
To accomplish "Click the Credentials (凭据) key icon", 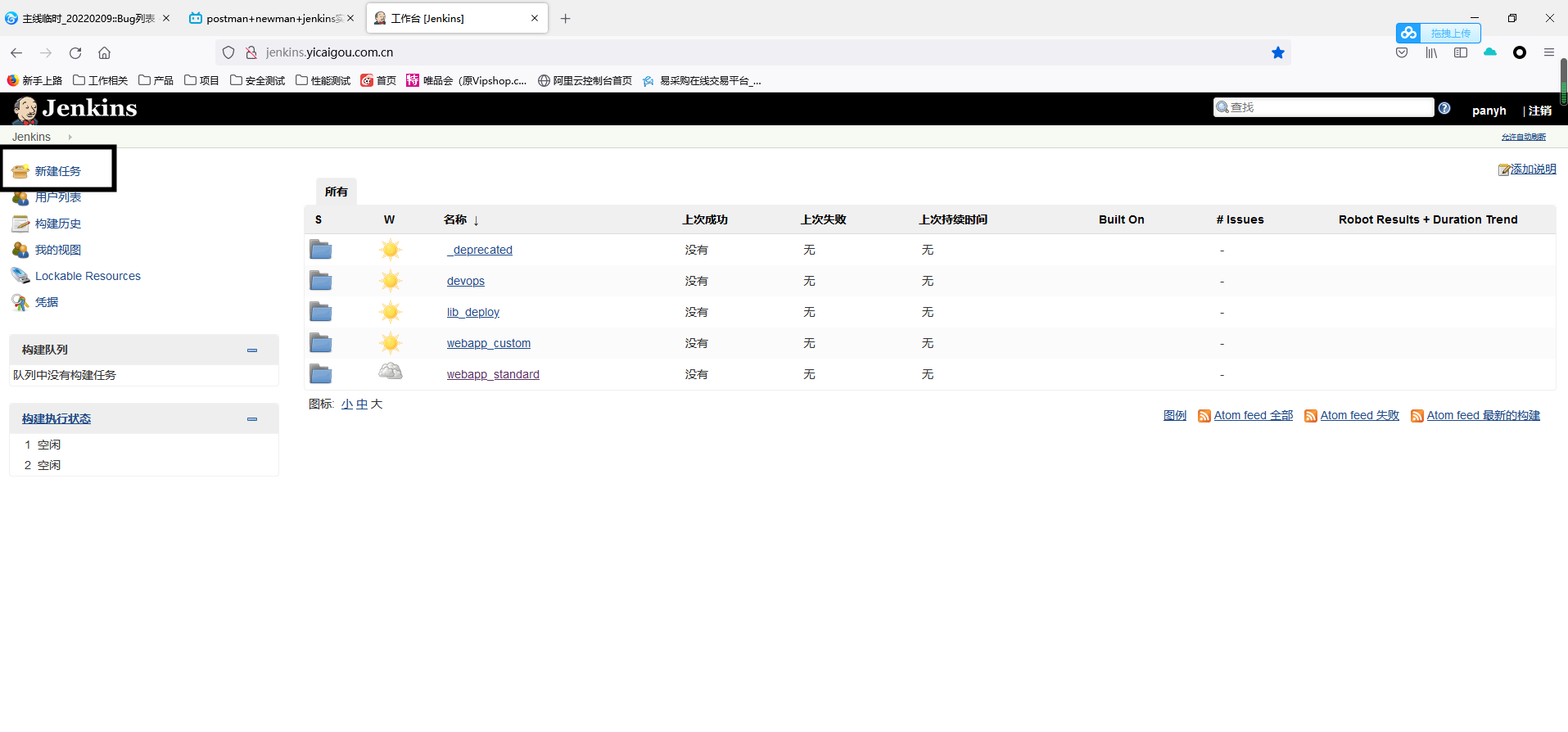I will [20, 302].
